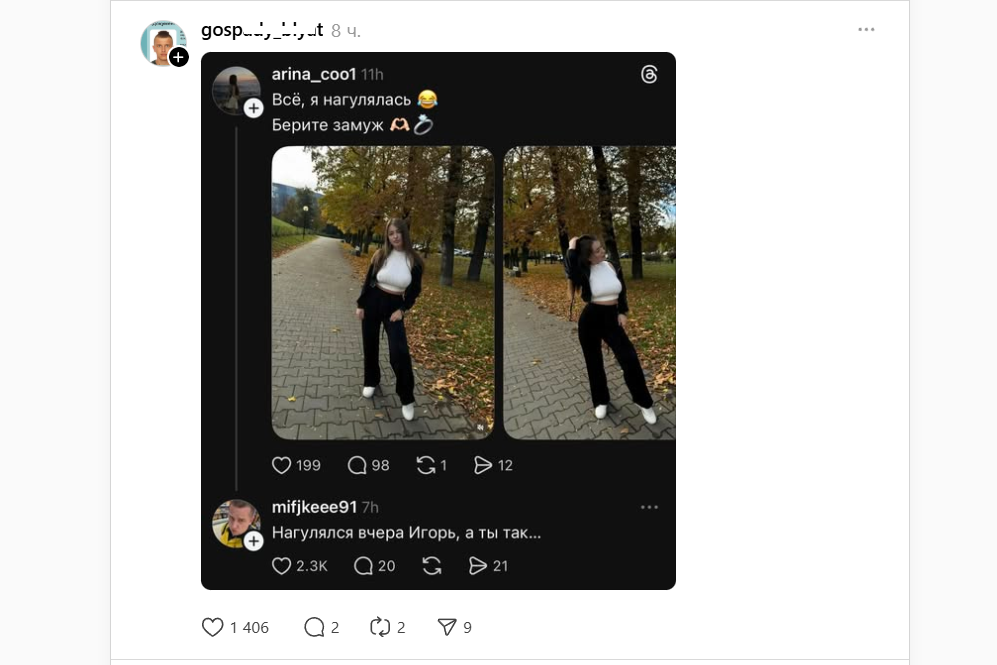Screen dimensions: 997x665
Task: Follow author via plus badge on avatar
Action: [179, 57]
